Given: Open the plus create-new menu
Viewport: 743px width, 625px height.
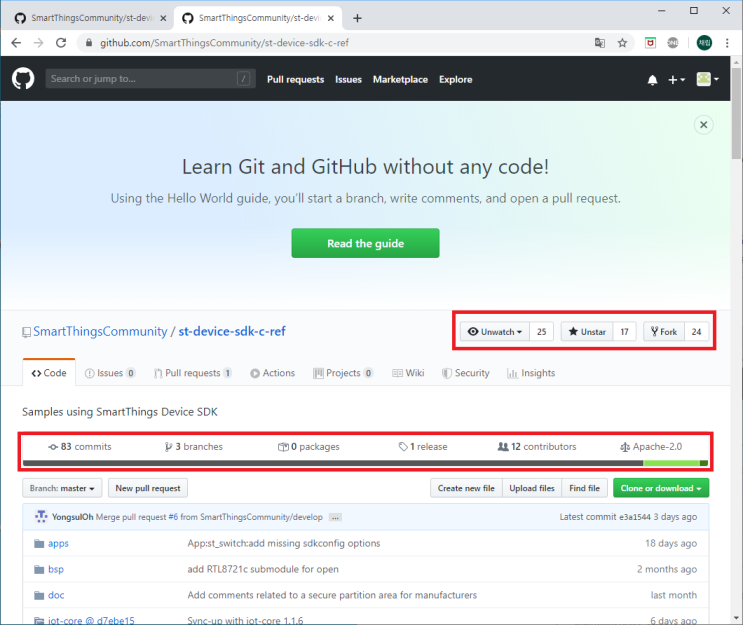Looking at the screenshot, I should click(x=677, y=80).
